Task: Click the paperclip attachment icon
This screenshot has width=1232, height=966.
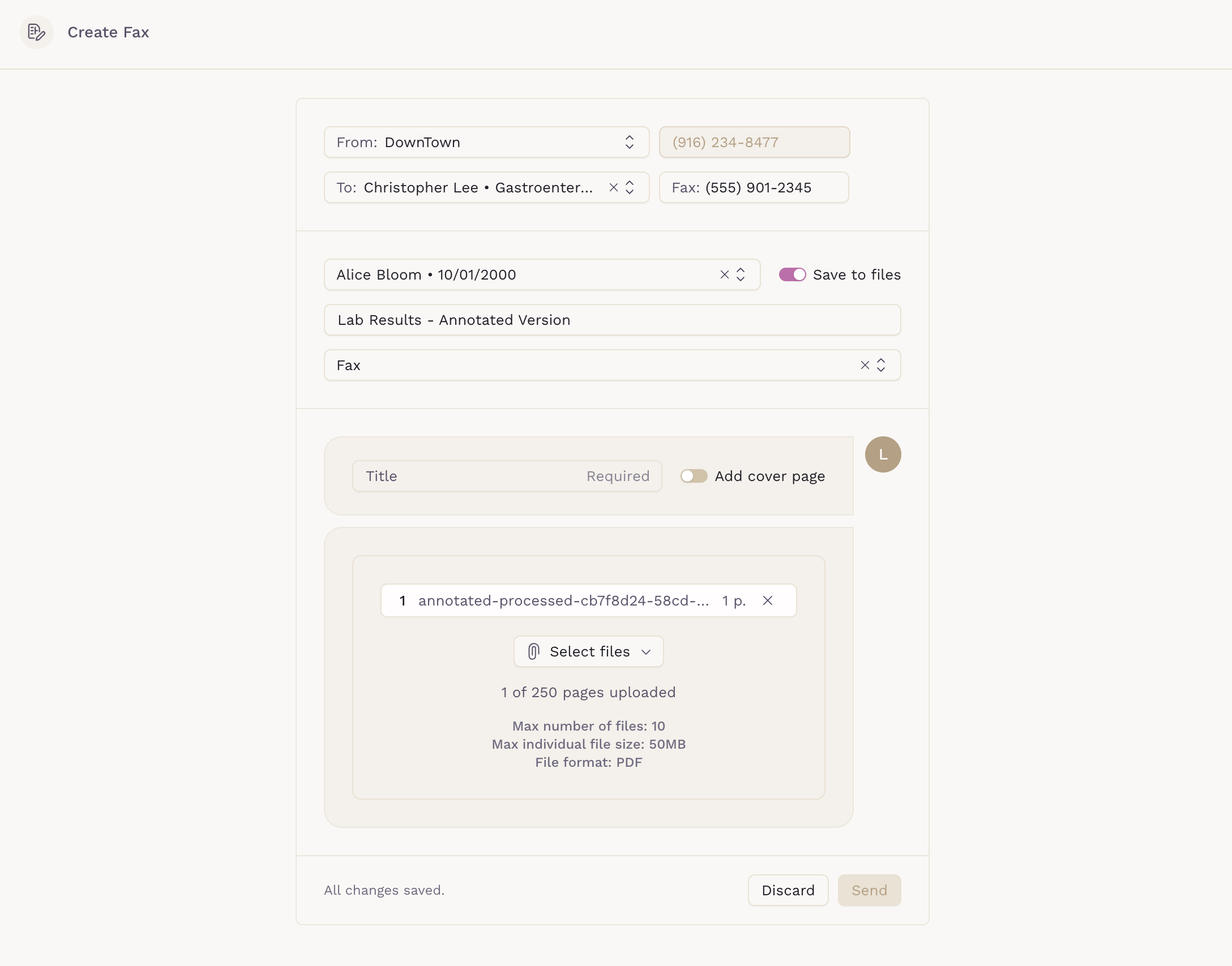Action: 533,652
